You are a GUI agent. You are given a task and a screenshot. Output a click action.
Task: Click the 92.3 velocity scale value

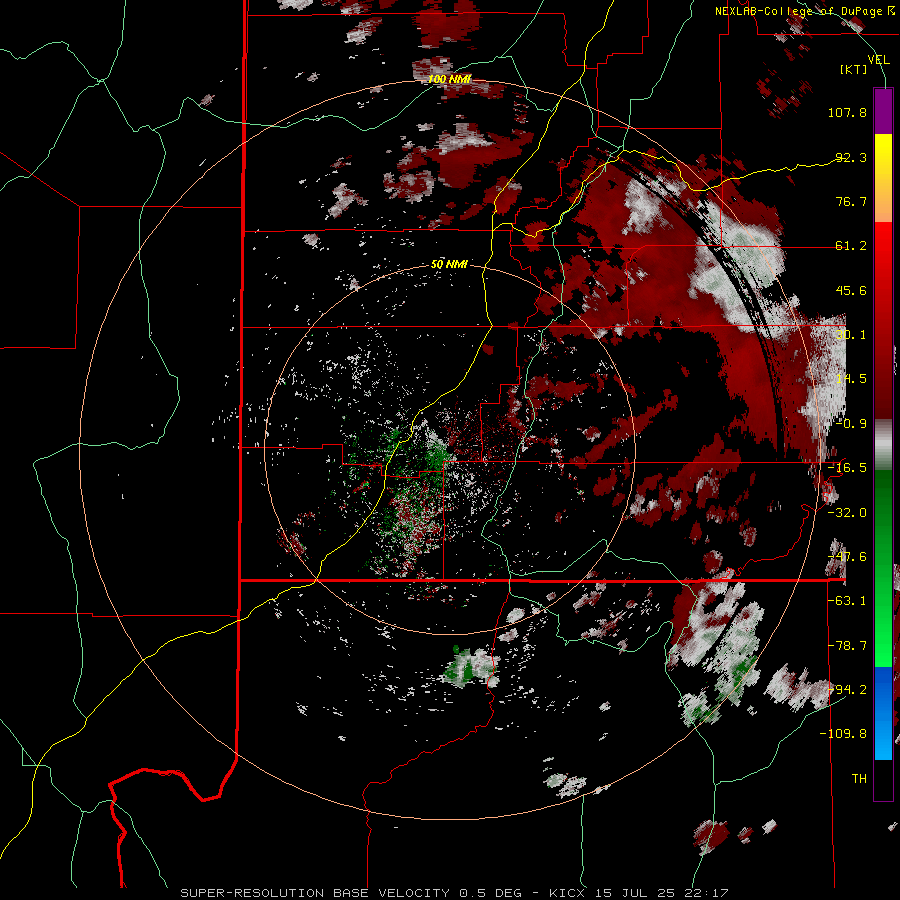tap(851, 157)
